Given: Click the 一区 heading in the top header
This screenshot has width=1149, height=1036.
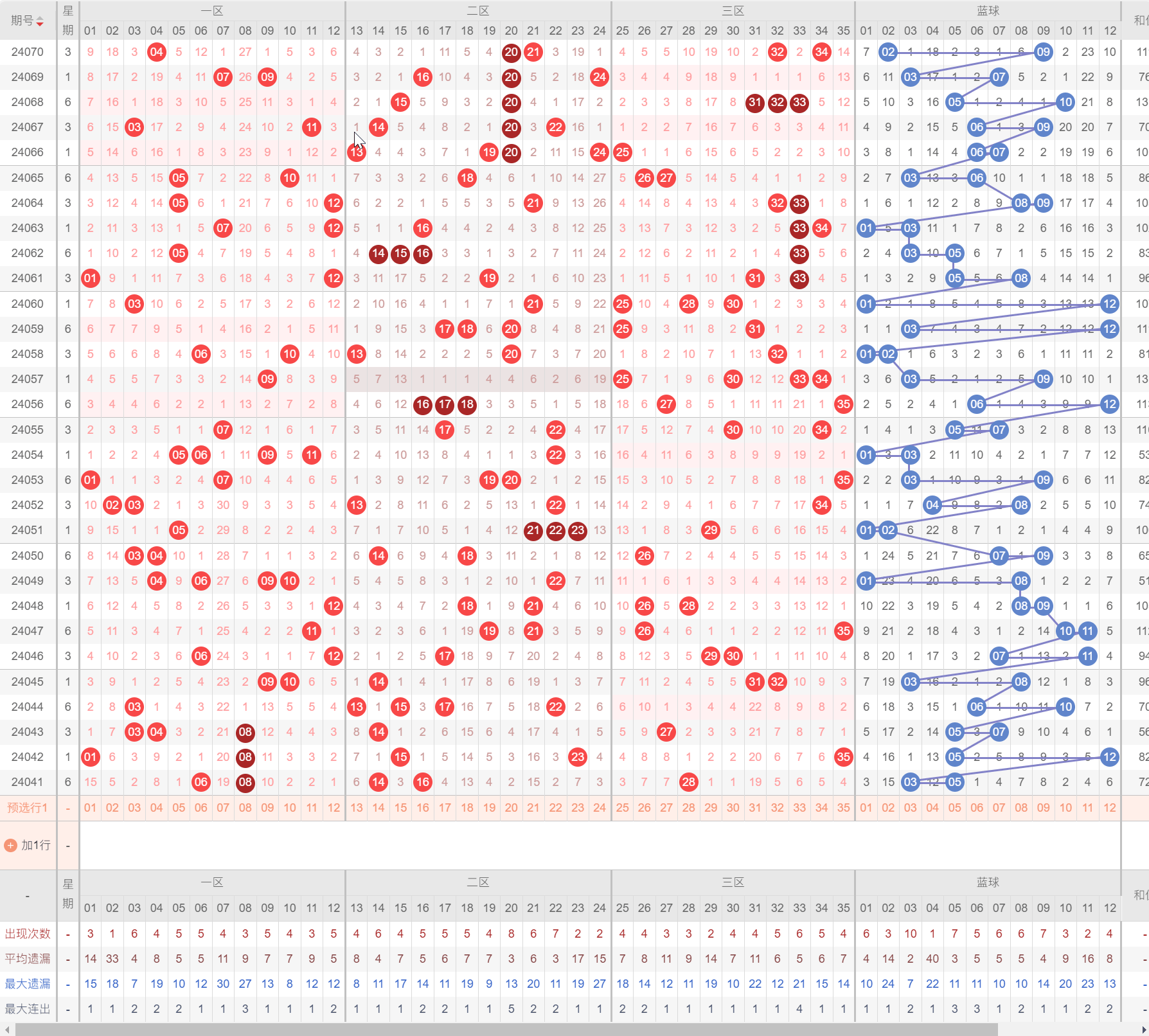Looking at the screenshot, I should (x=212, y=10).
